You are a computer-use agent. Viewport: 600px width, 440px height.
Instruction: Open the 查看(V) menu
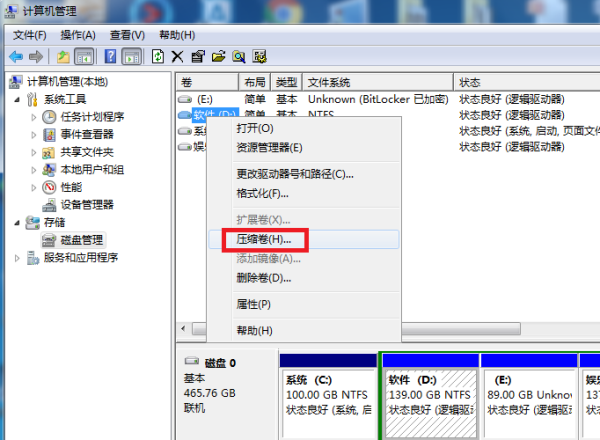[127, 35]
